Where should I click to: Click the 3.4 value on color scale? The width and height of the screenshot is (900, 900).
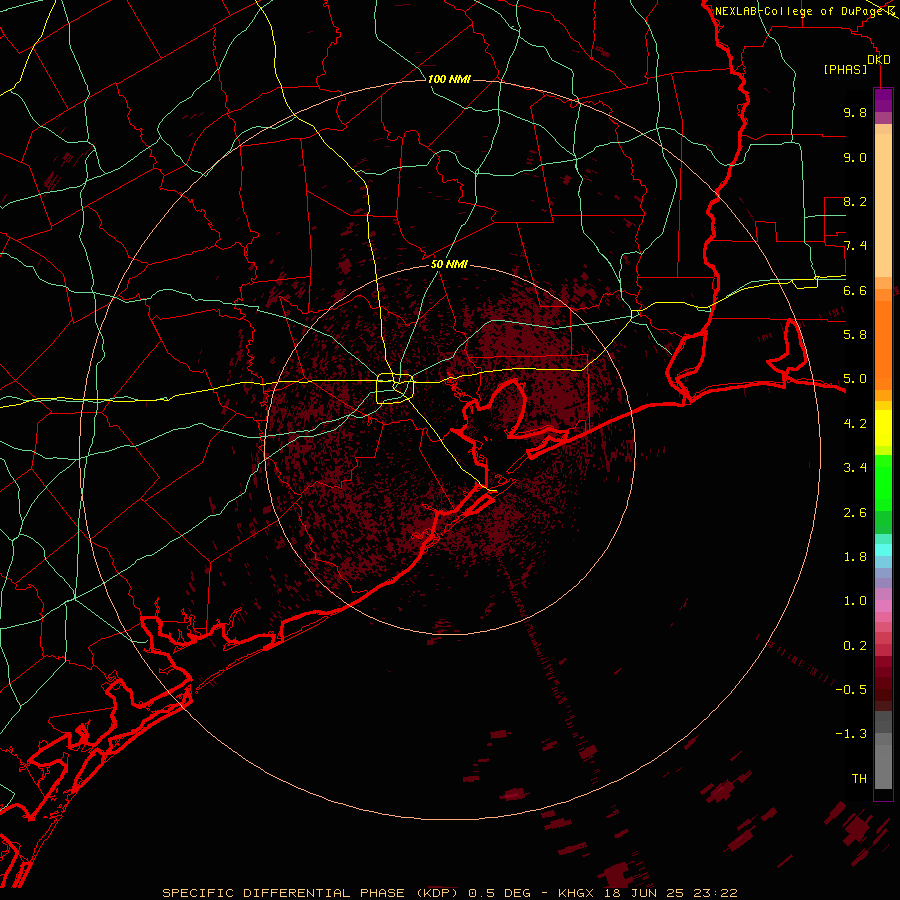tap(855, 467)
